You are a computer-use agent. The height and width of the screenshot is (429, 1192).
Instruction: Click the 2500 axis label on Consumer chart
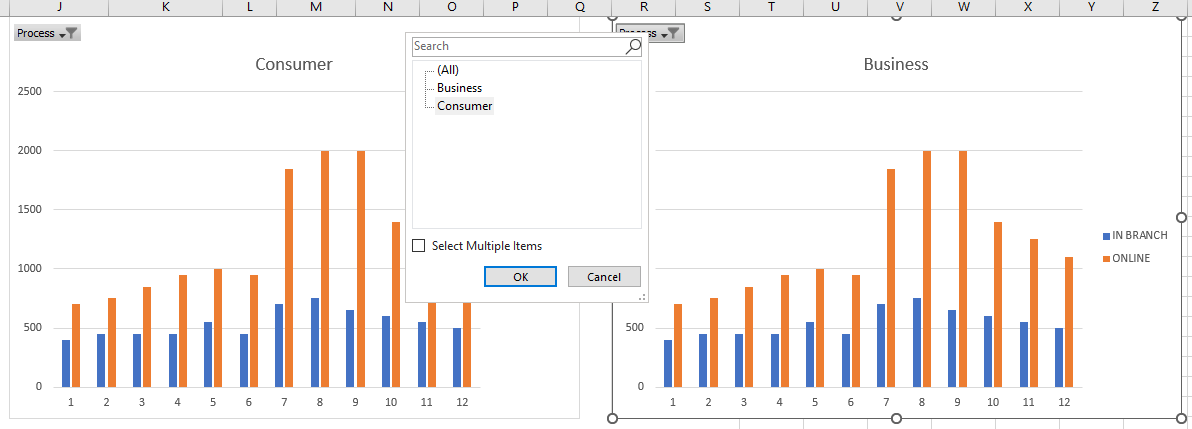tap(29, 92)
